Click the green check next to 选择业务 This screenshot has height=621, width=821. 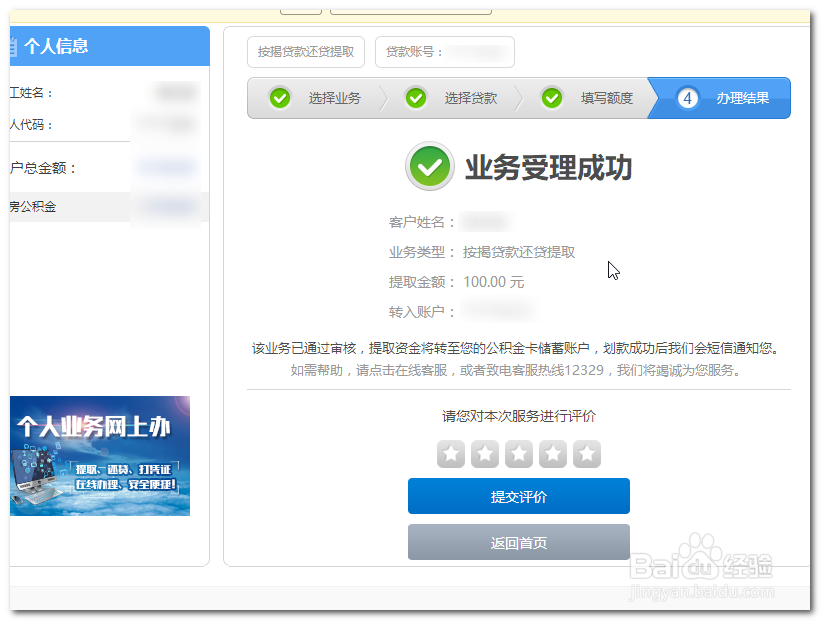coord(280,98)
